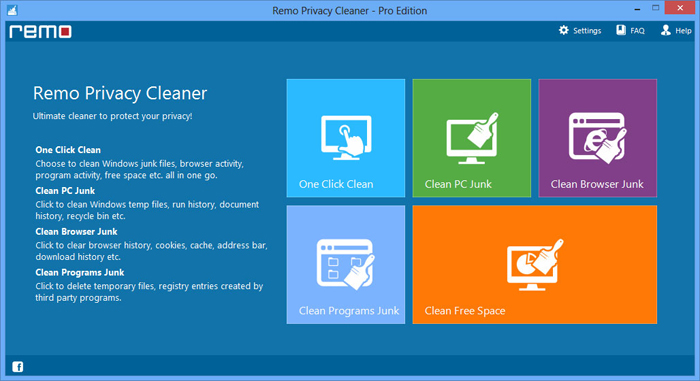
Task: Launch Clean Programs Junk via its tile label
Action: point(349,311)
